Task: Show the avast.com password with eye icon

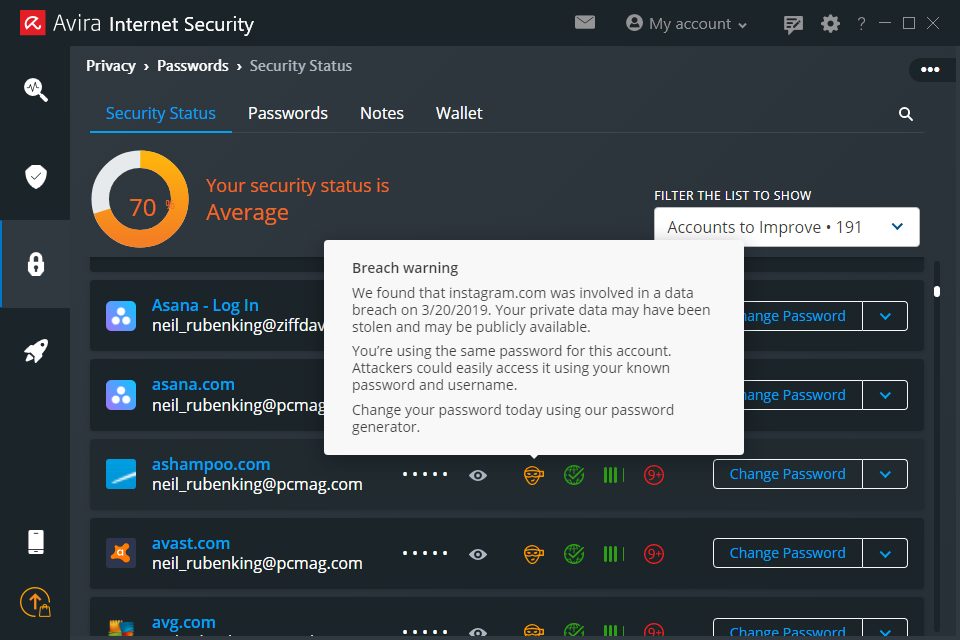Action: 478,554
